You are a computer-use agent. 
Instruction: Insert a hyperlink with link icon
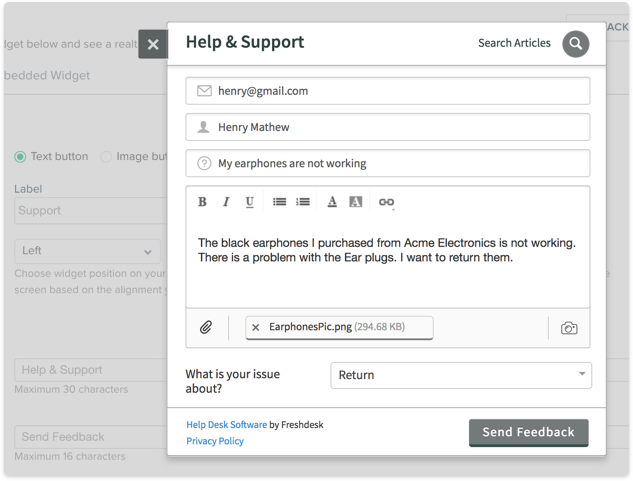386,202
